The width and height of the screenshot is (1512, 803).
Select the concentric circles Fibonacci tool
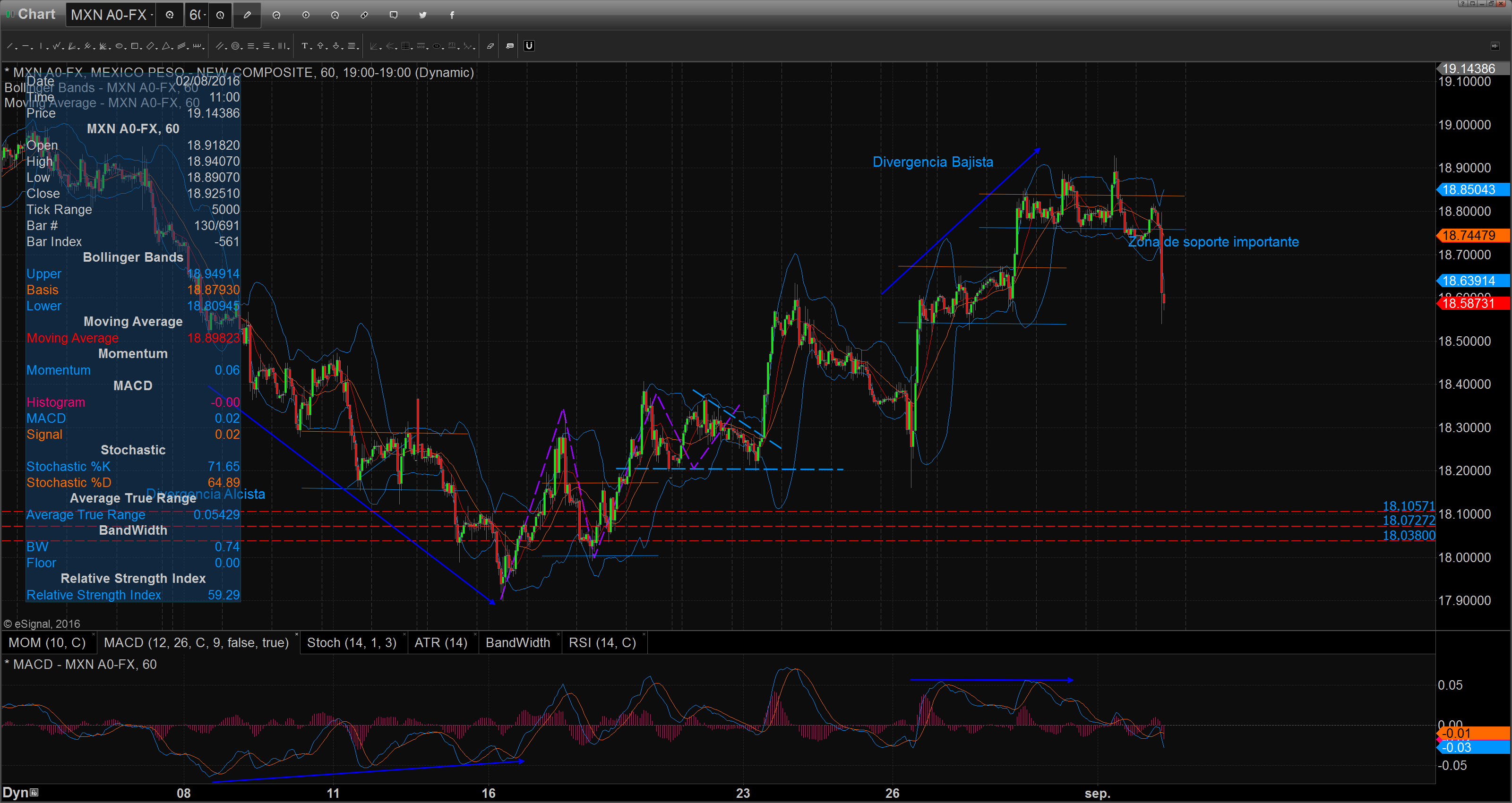coord(235,46)
